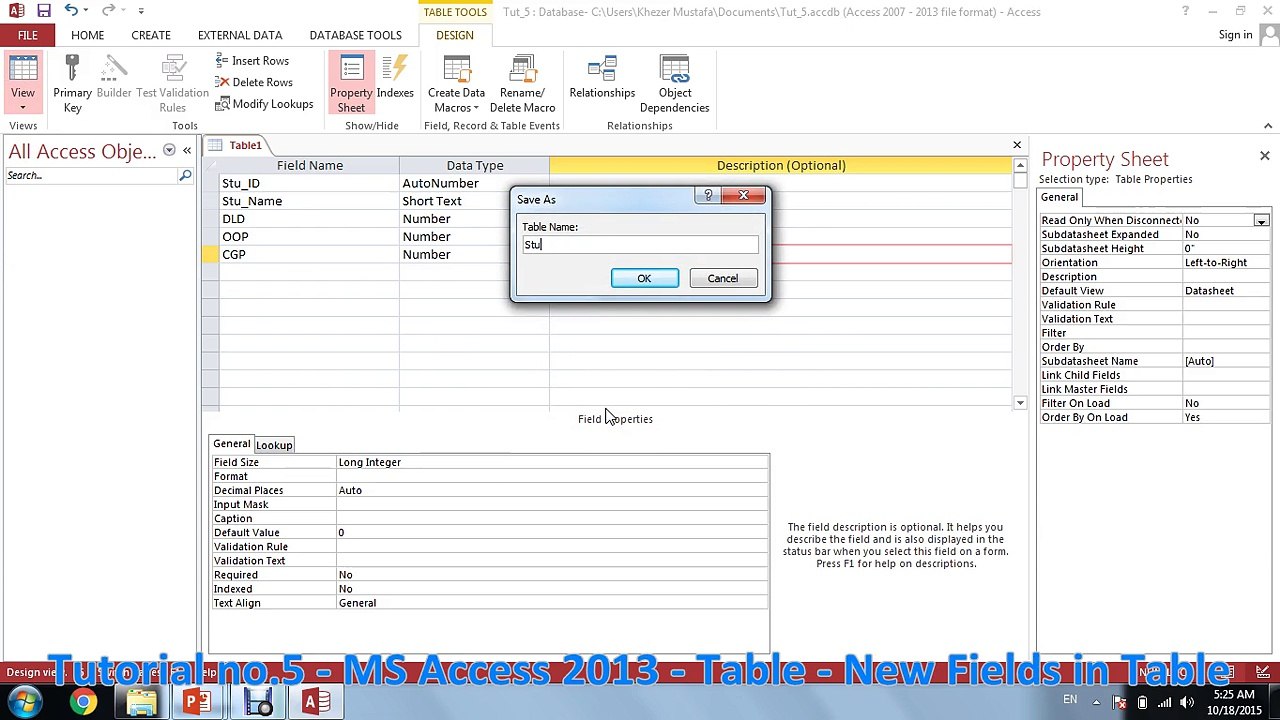This screenshot has width=1280, height=720.
Task: Open the DATABASE TOOLS tab
Action: [x=355, y=35]
